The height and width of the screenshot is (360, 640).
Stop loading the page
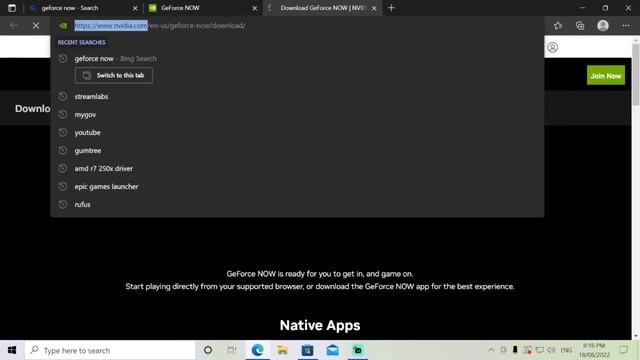pyautogui.click(x=36, y=26)
